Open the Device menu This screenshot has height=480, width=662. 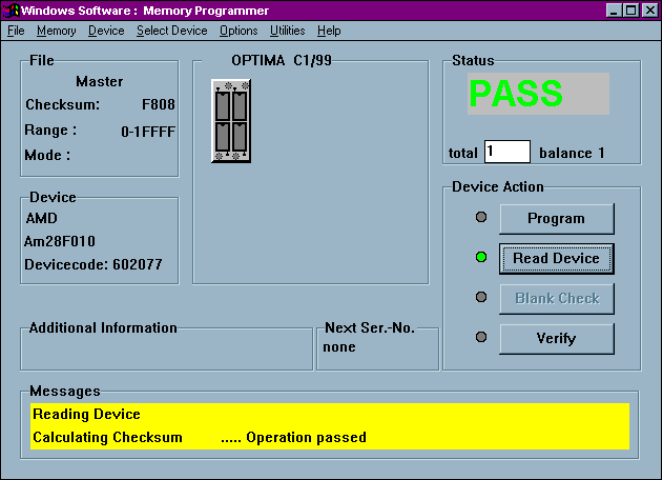(106, 31)
